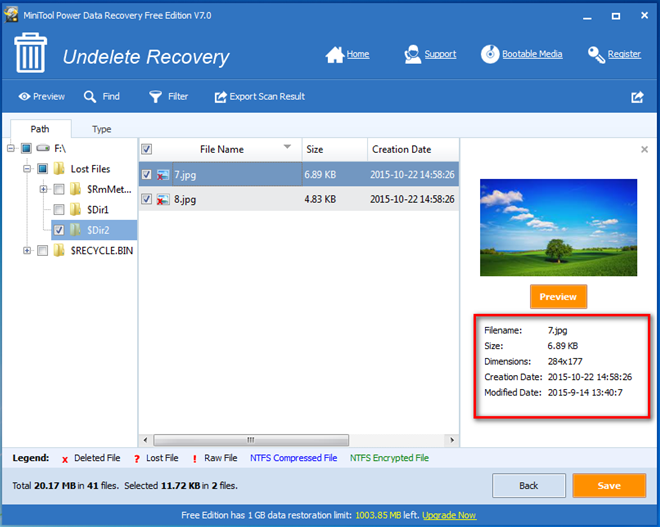
Task: Toggle the F:\ drive checkbox
Action: (26, 148)
